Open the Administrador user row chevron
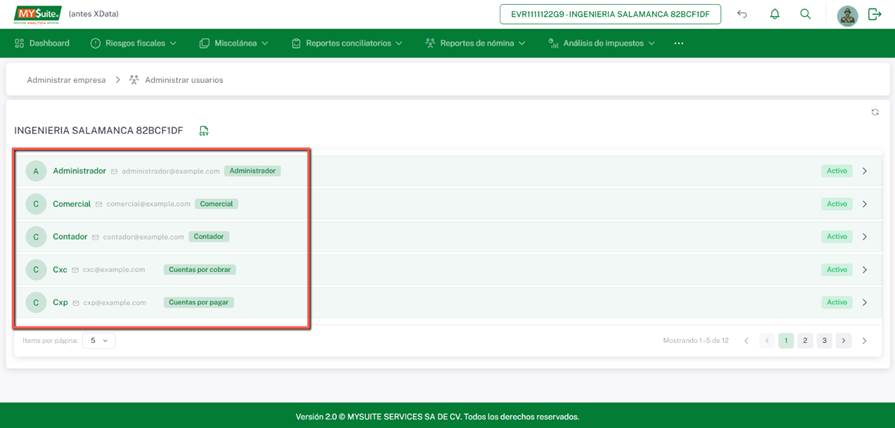The image size is (895, 428). pos(864,171)
